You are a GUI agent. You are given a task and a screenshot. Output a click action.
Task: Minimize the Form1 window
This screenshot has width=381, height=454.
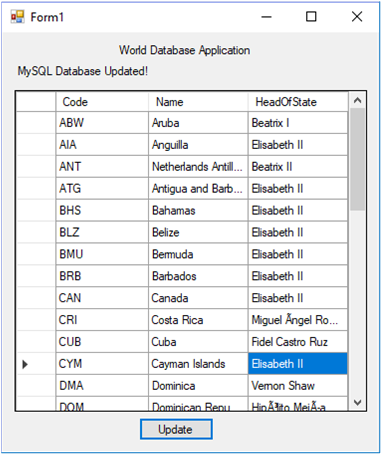tap(266, 17)
